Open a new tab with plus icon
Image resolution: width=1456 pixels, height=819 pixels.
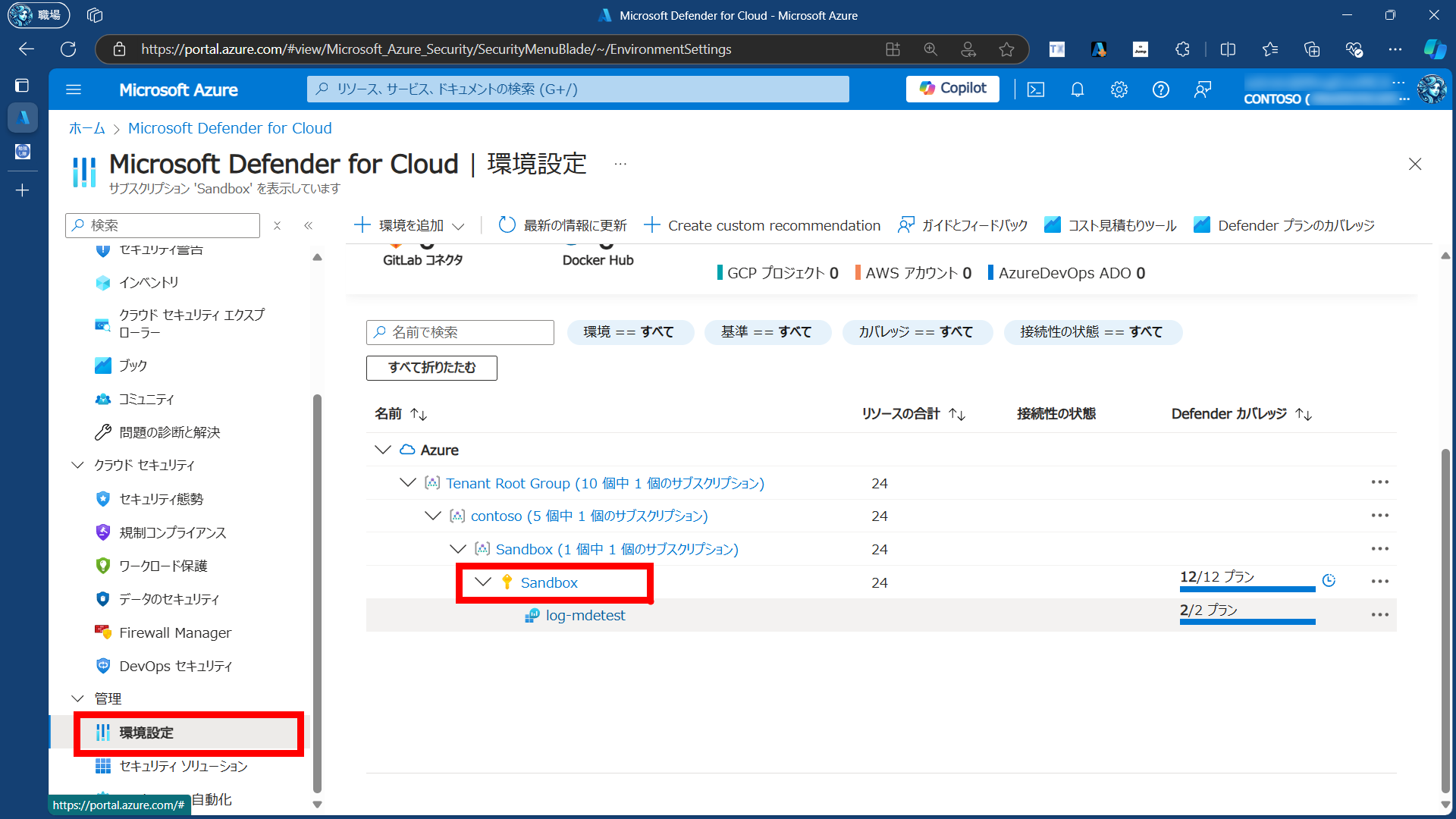pyautogui.click(x=23, y=190)
